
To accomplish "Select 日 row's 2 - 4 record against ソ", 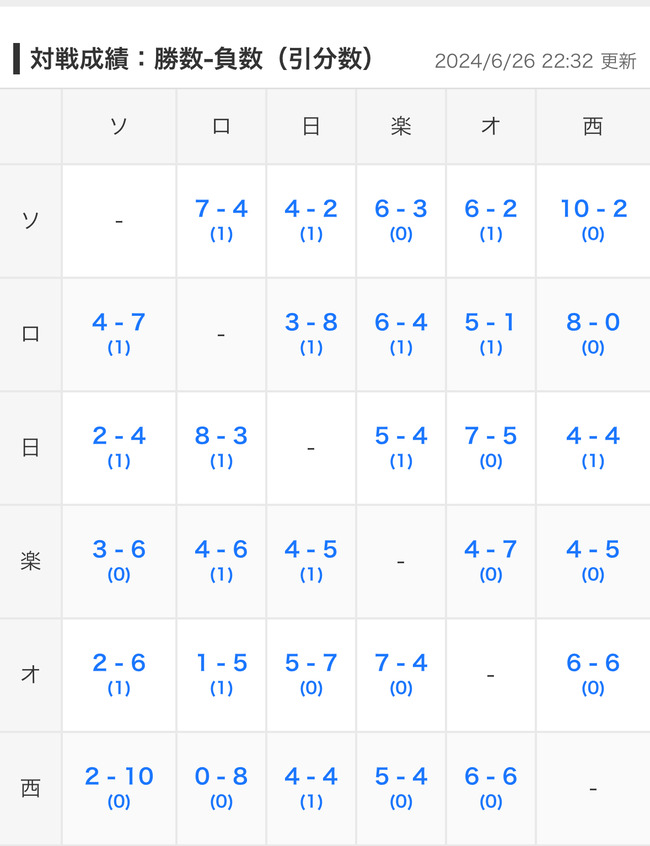I will pos(119,436).
